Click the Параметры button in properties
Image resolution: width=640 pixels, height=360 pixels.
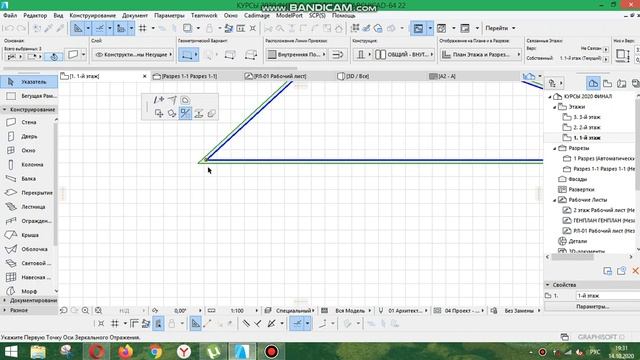593,306
